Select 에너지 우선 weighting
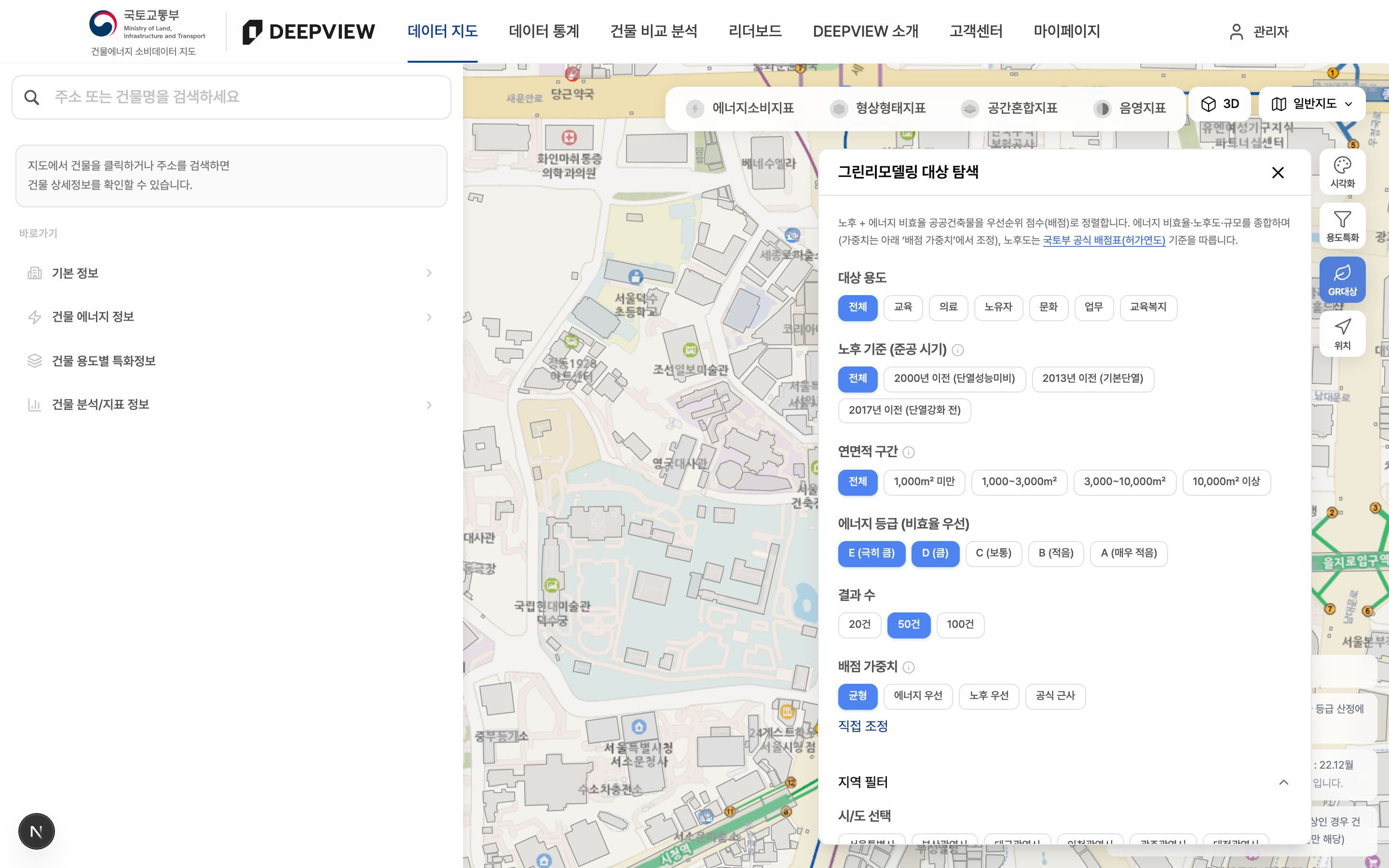 (x=918, y=696)
